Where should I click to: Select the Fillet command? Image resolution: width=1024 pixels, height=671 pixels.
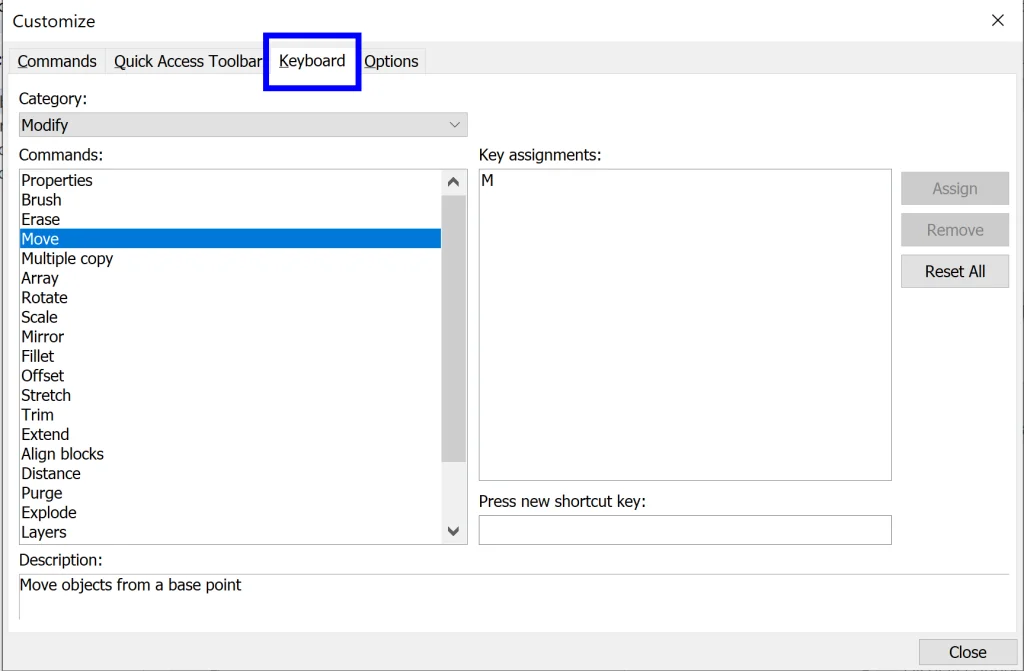click(38, 356)
